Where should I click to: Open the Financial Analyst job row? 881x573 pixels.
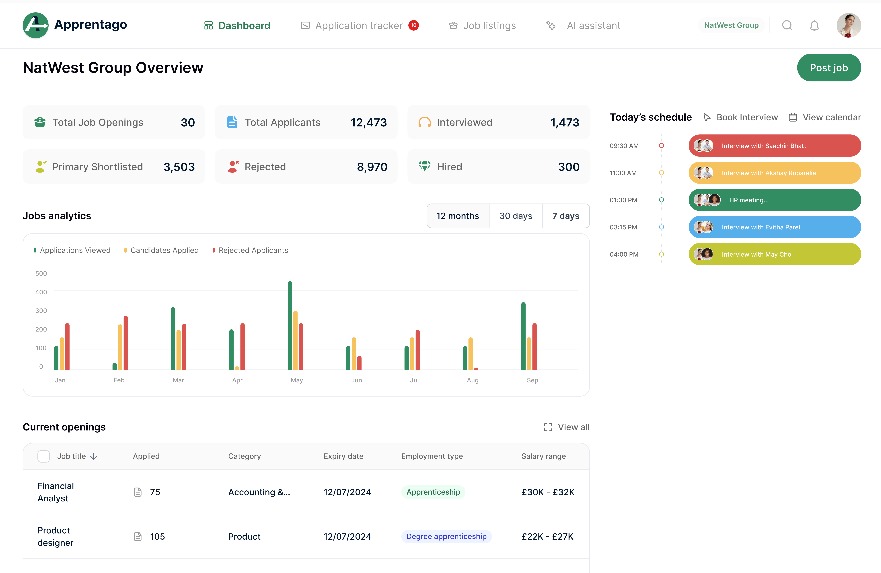point(306,492)
